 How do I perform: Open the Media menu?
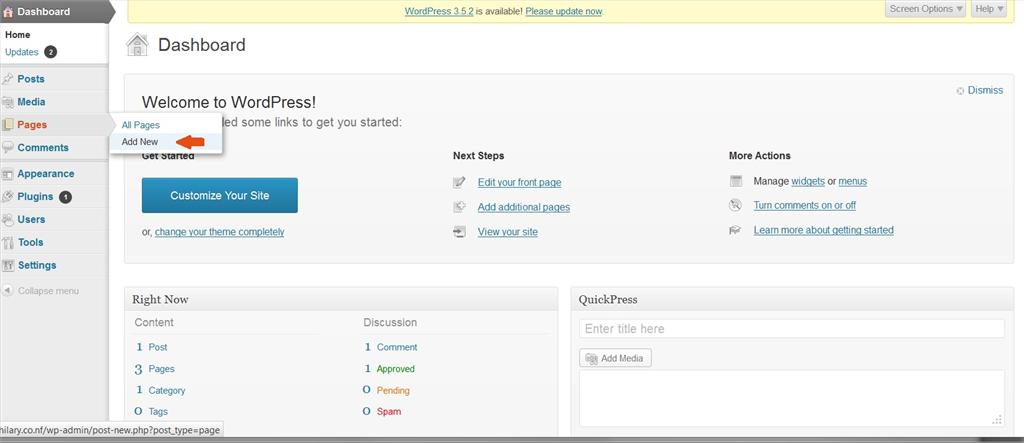31,102
